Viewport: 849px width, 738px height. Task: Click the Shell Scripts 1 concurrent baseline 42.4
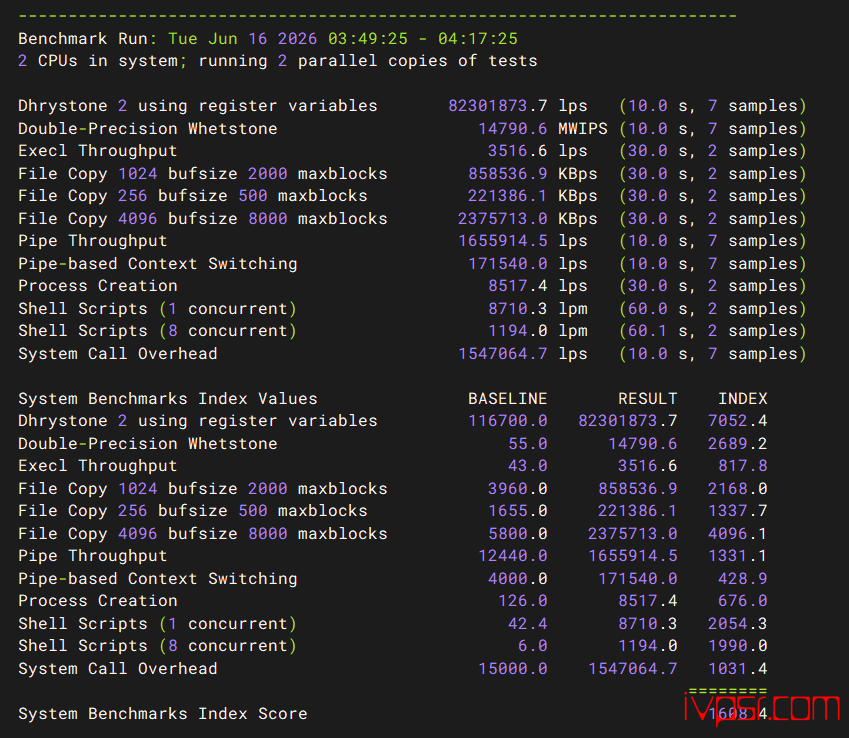[x=527, y=623]
